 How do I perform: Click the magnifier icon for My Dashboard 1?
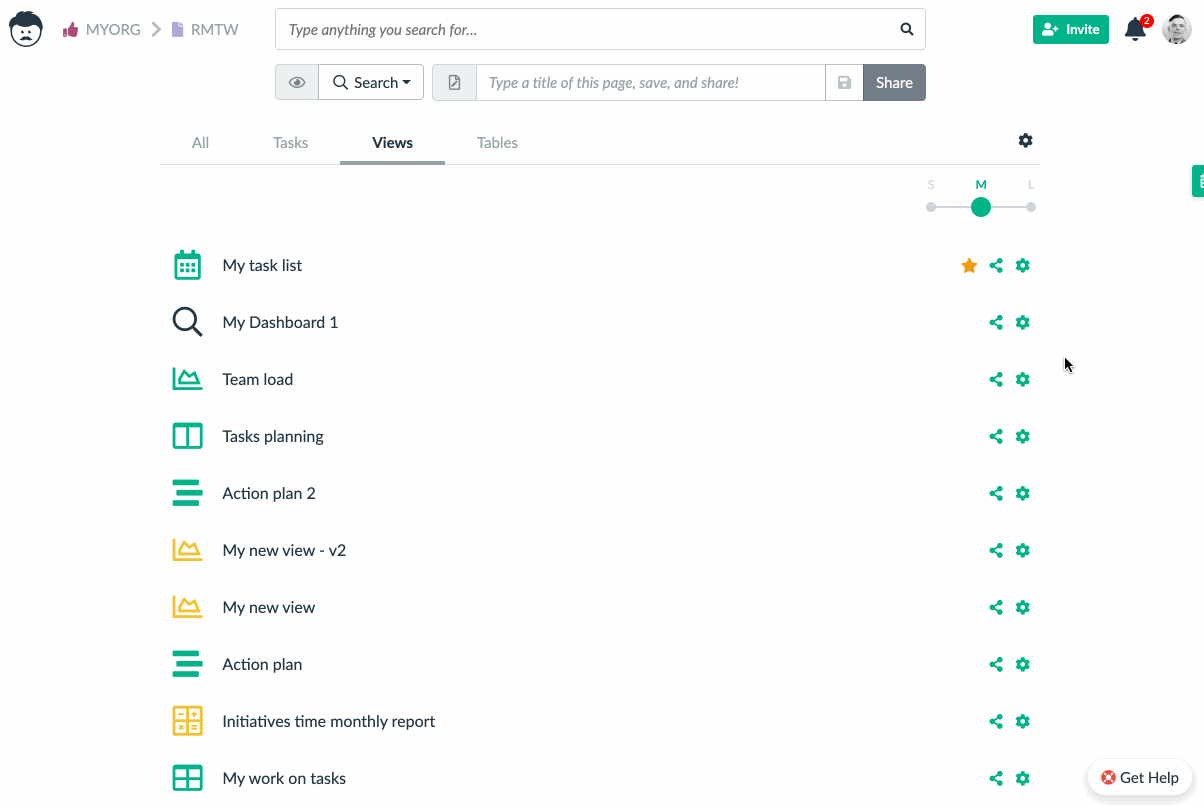[x=187, y=322]
